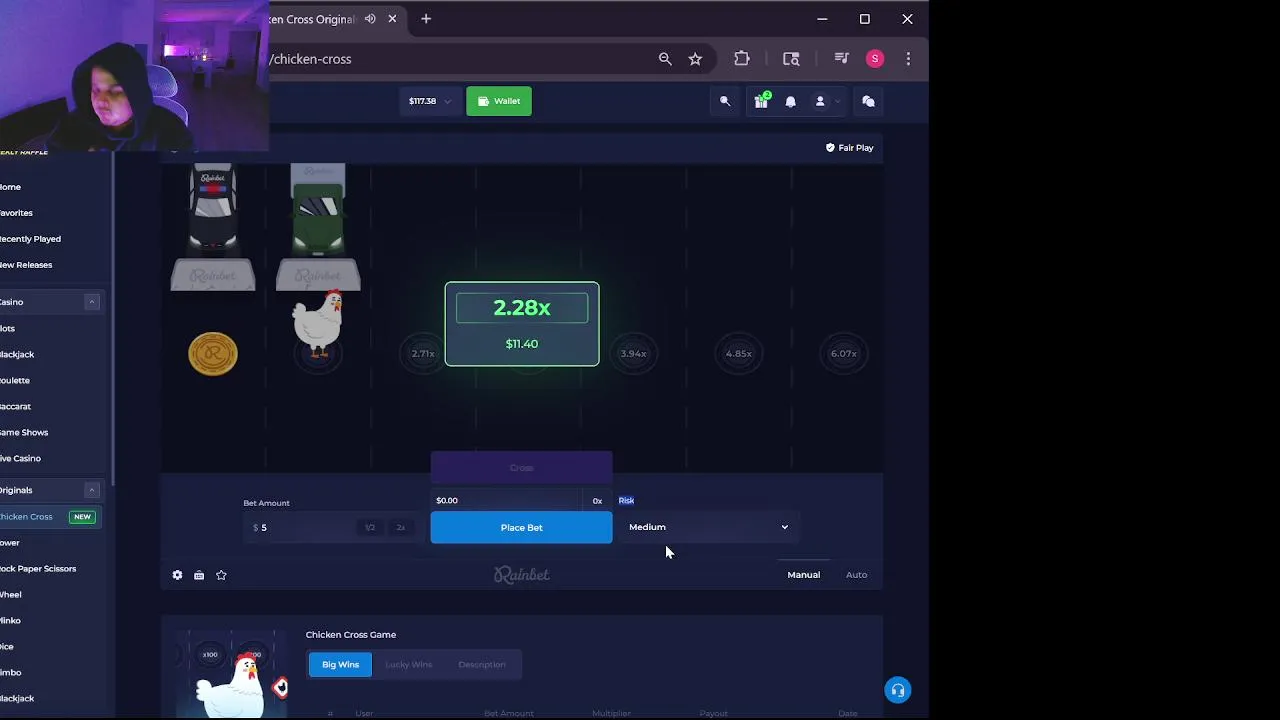
Task: Click the 2.71x multiplier lane marker
Action: click(423, 353)
